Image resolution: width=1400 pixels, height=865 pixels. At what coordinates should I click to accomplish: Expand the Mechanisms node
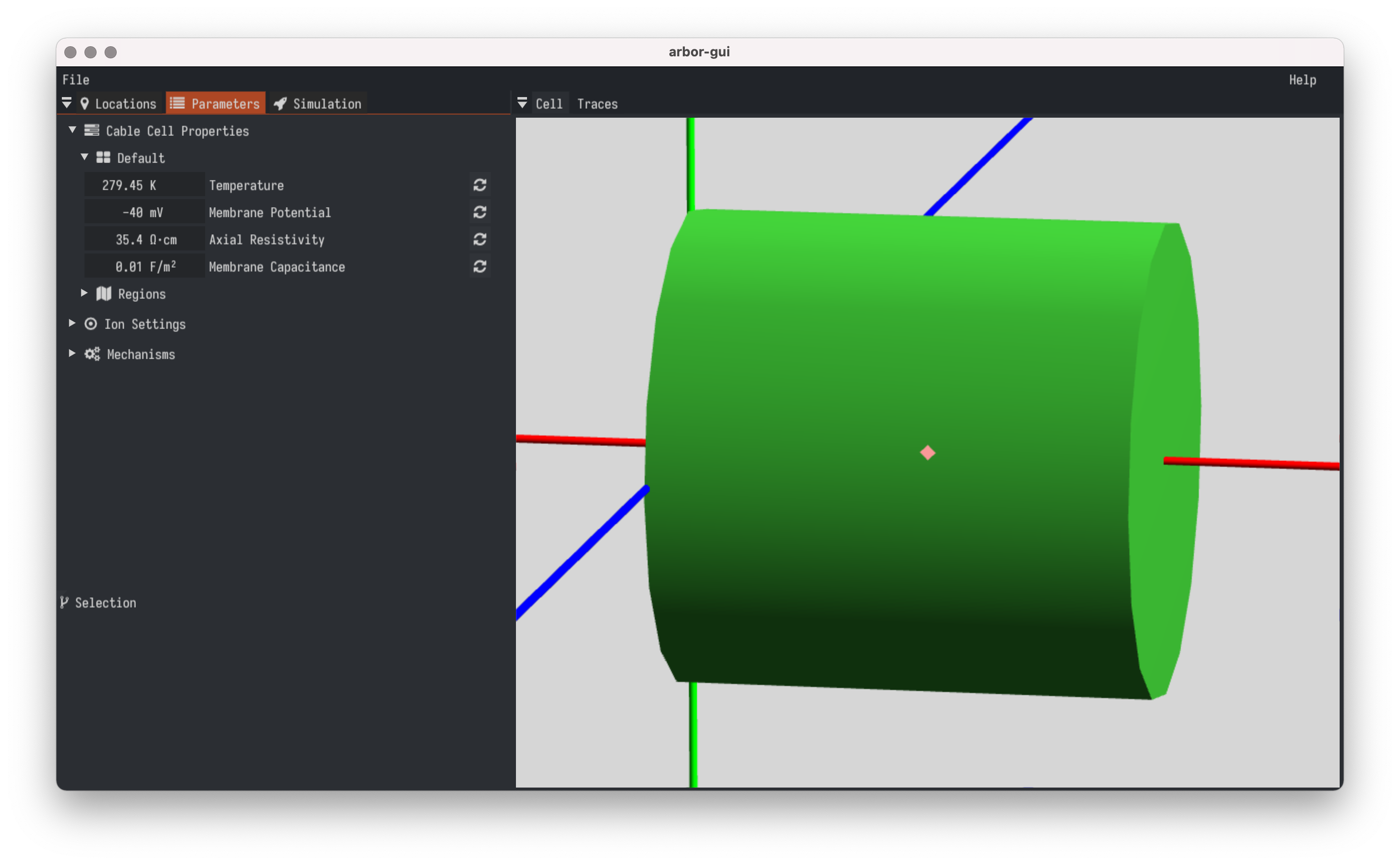pos(72,354)
